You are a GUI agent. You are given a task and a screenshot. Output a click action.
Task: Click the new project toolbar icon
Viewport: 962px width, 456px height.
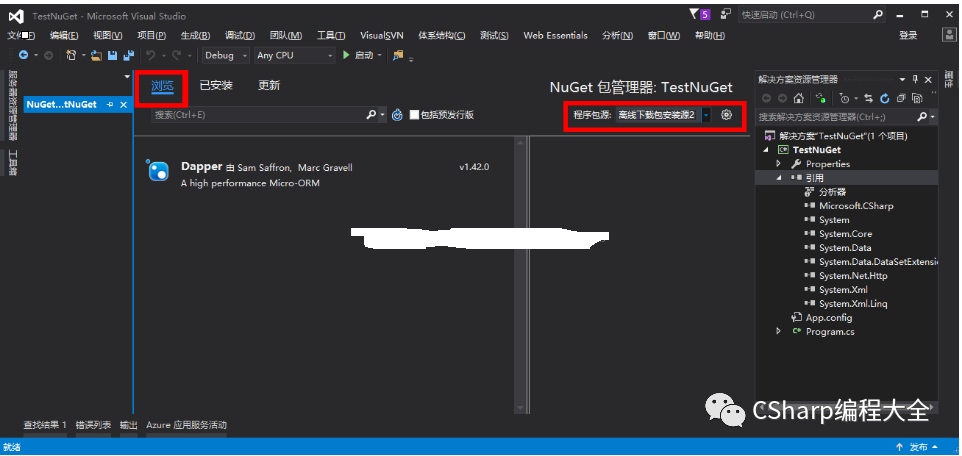click(x=71, y=55)
